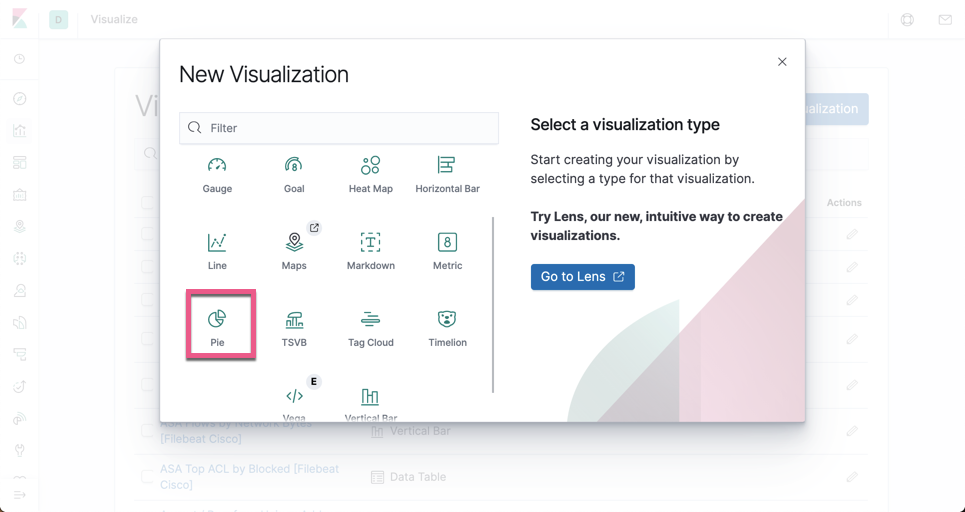Pick the TSVB visualization type
965x512 pixels.
pyautogui.click(x=294, y=329)
